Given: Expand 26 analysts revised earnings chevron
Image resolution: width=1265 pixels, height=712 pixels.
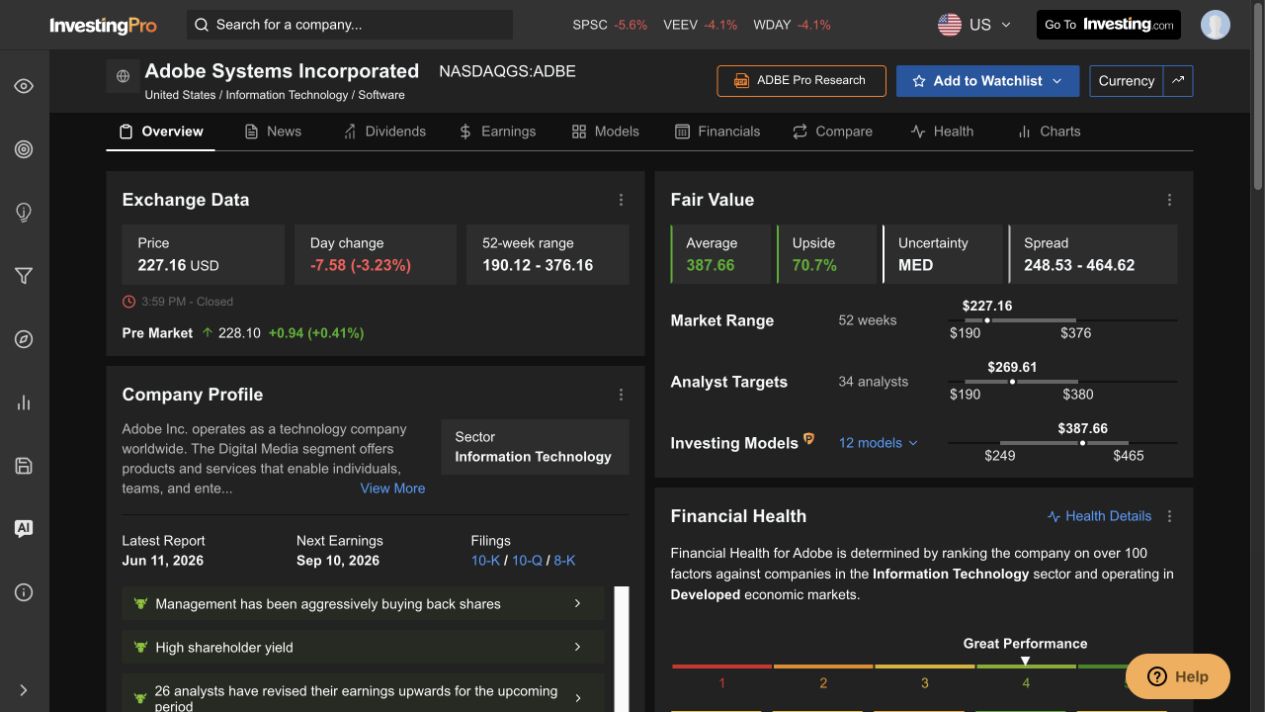Looking at the screenshot, I should coord(577,697).
